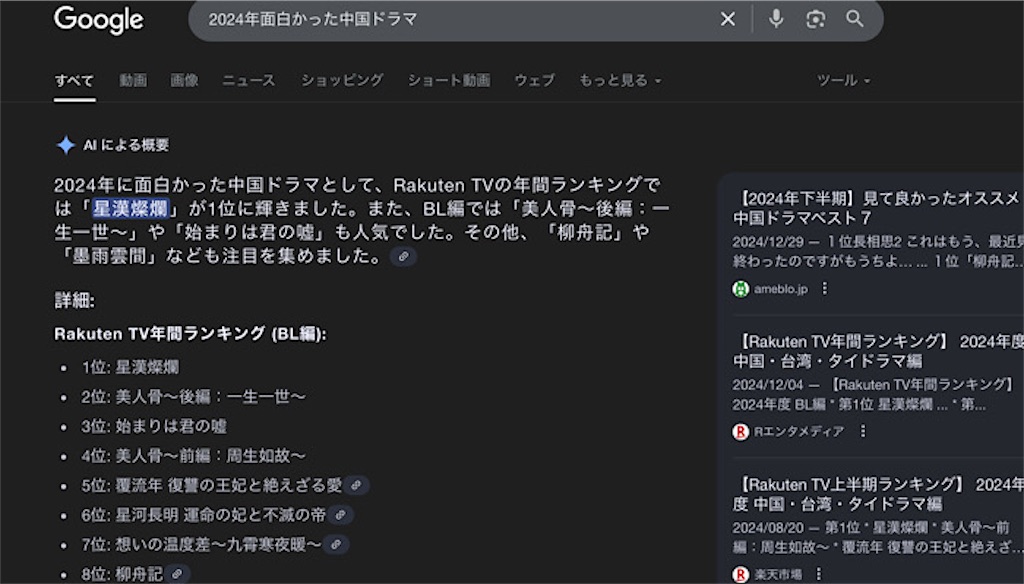The width and height of the screenshot is (1024, 584).
Task: Open source link icon after 墨雨雲間 summary
Action: (x=404, y=256)
